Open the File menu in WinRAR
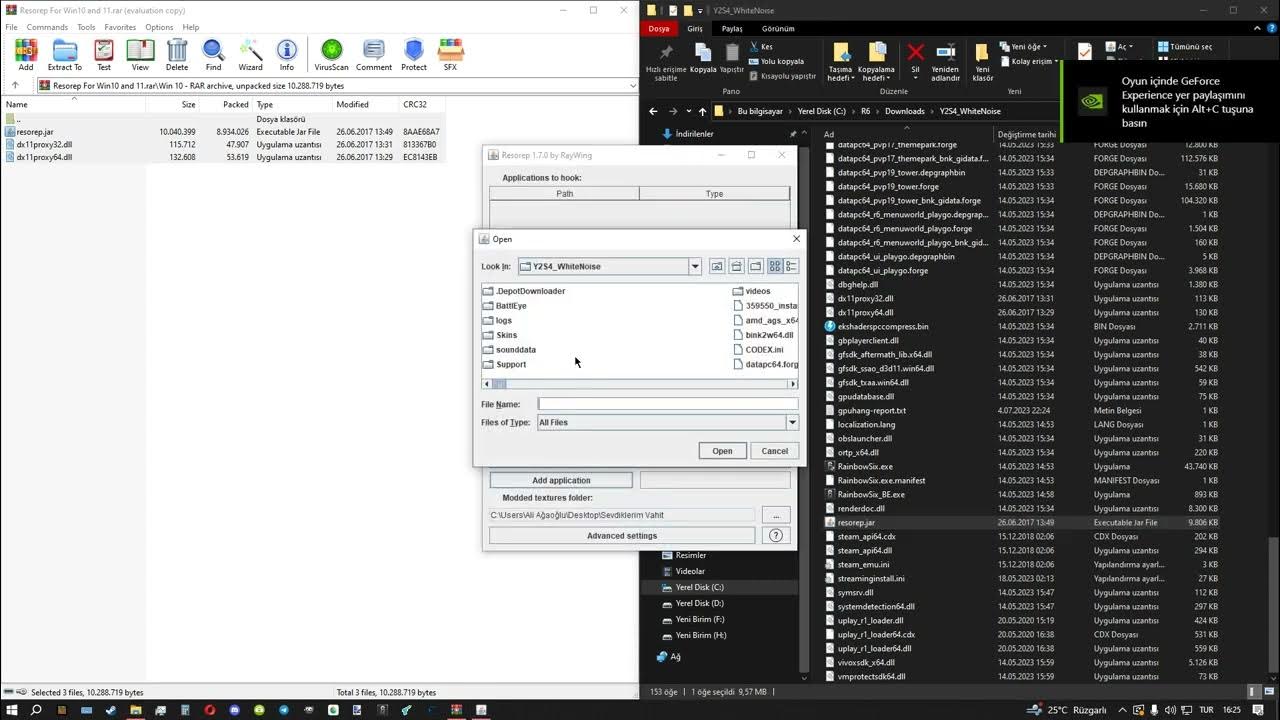The image size is (1280, 720). [12, 27]
